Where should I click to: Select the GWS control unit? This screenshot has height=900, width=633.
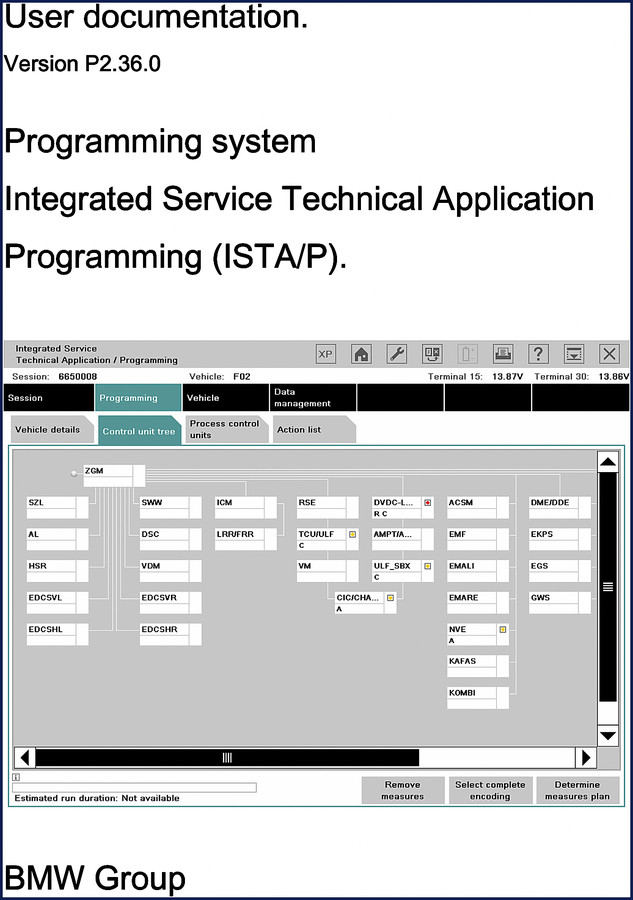click(x=560, y=603)
